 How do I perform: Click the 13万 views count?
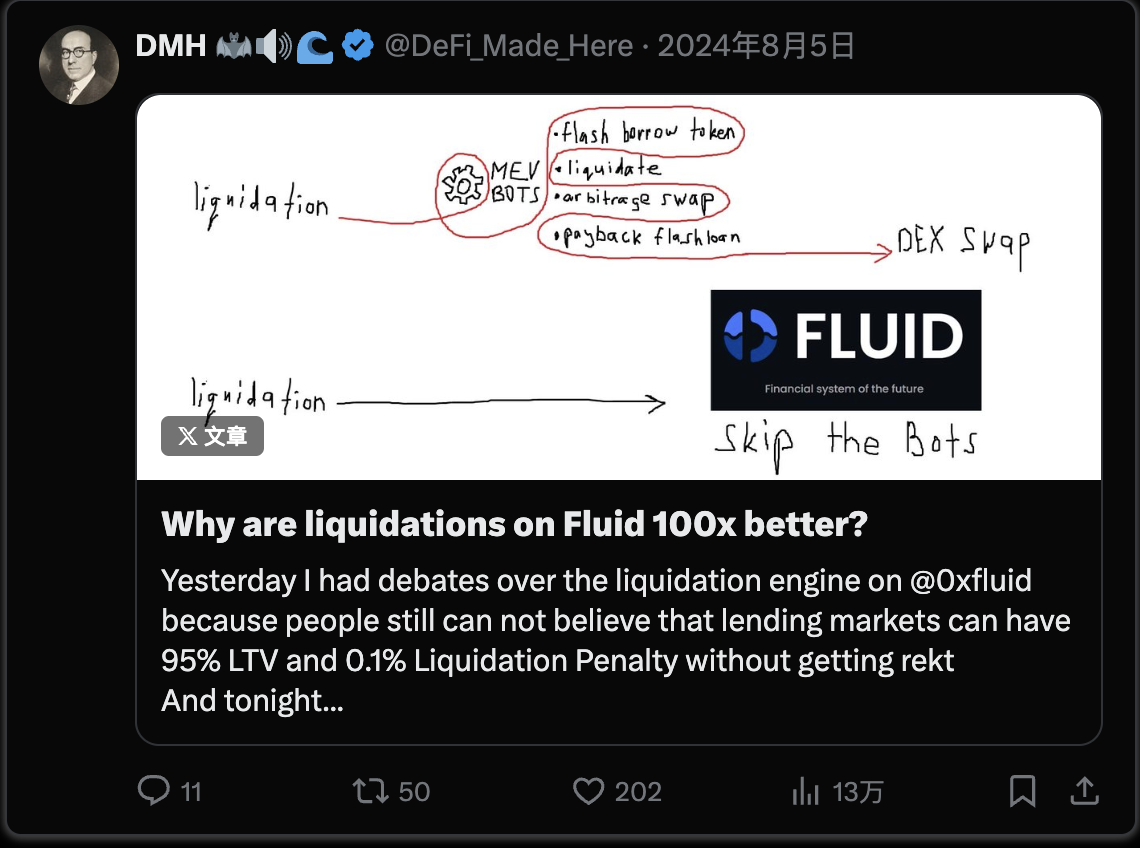pyautogui.click(x=858, y=792)
